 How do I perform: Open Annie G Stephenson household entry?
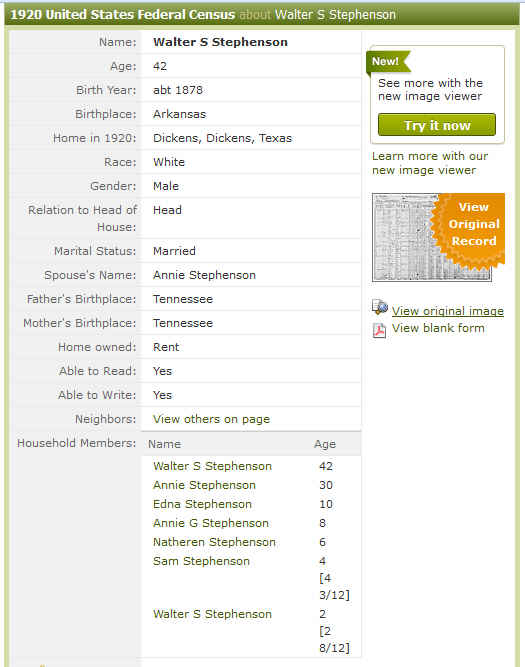click(x=211, y=523)
